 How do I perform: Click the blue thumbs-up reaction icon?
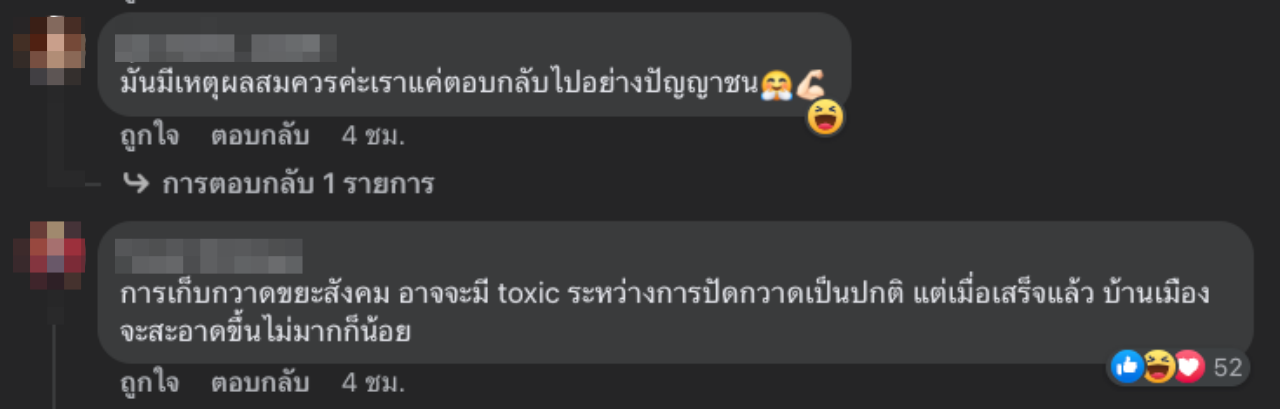click(x=1127, y=367)
